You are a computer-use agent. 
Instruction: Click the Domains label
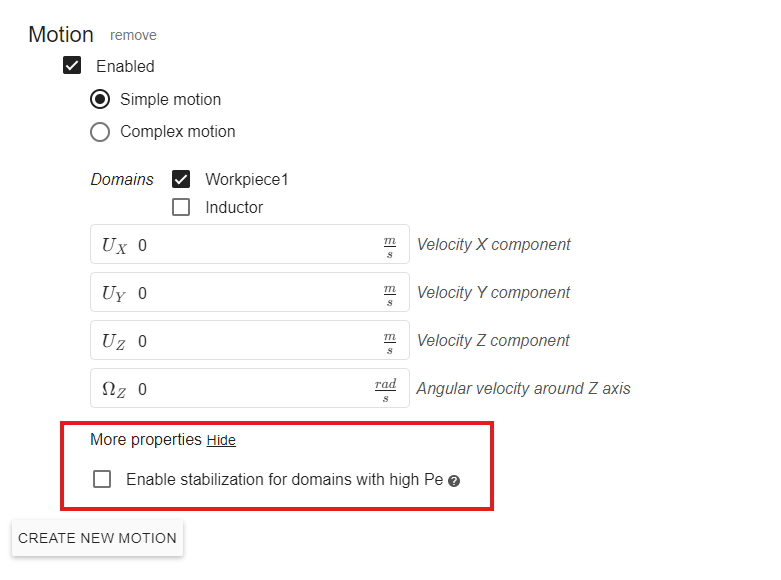tap(122, 180)
